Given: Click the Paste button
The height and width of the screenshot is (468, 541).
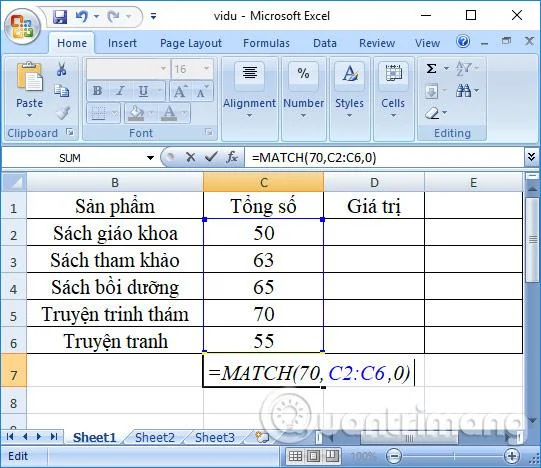Looking at the screenshot, I should tap(29, 90).
